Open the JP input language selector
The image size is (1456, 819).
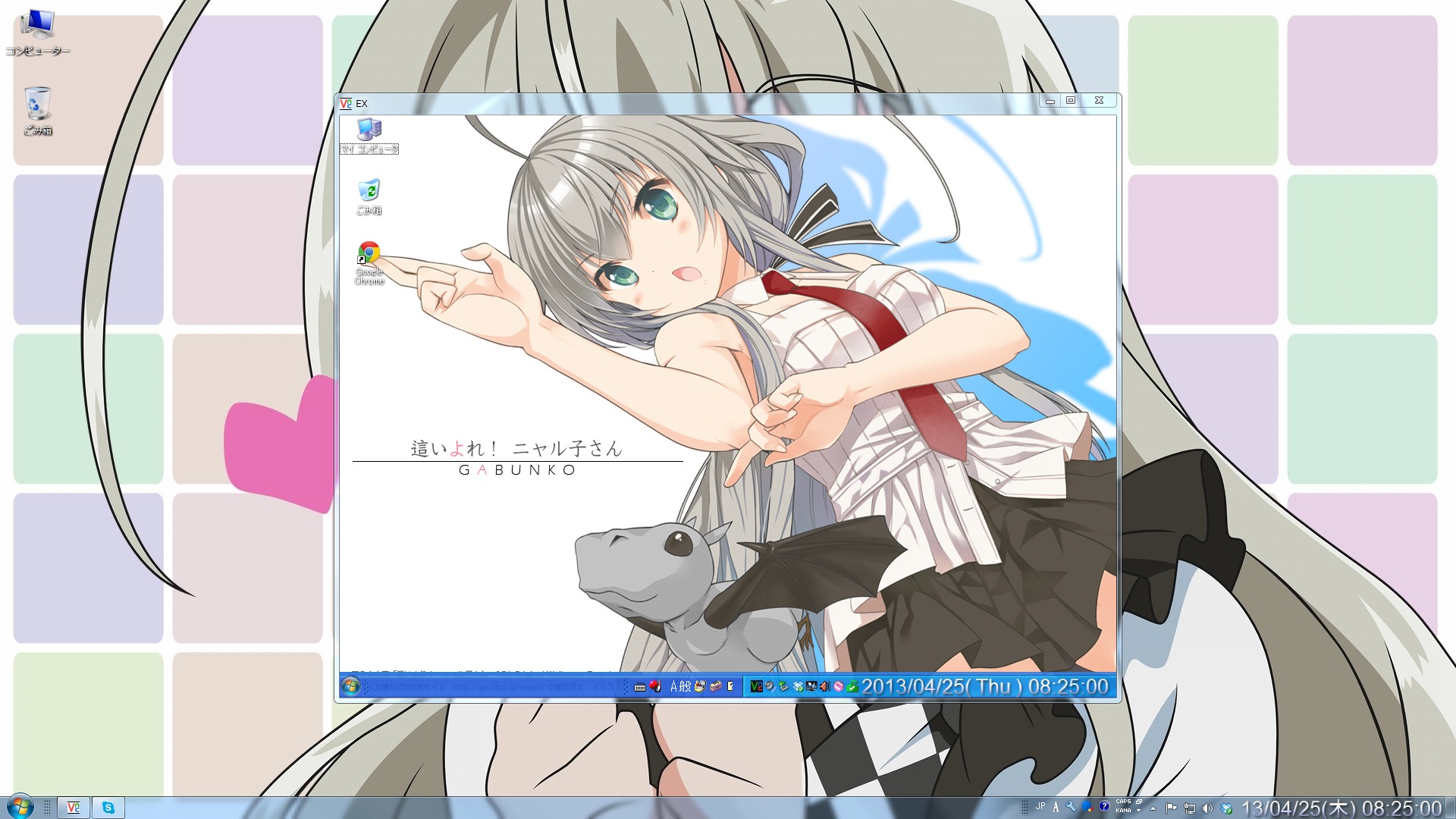pos(1040,806)
